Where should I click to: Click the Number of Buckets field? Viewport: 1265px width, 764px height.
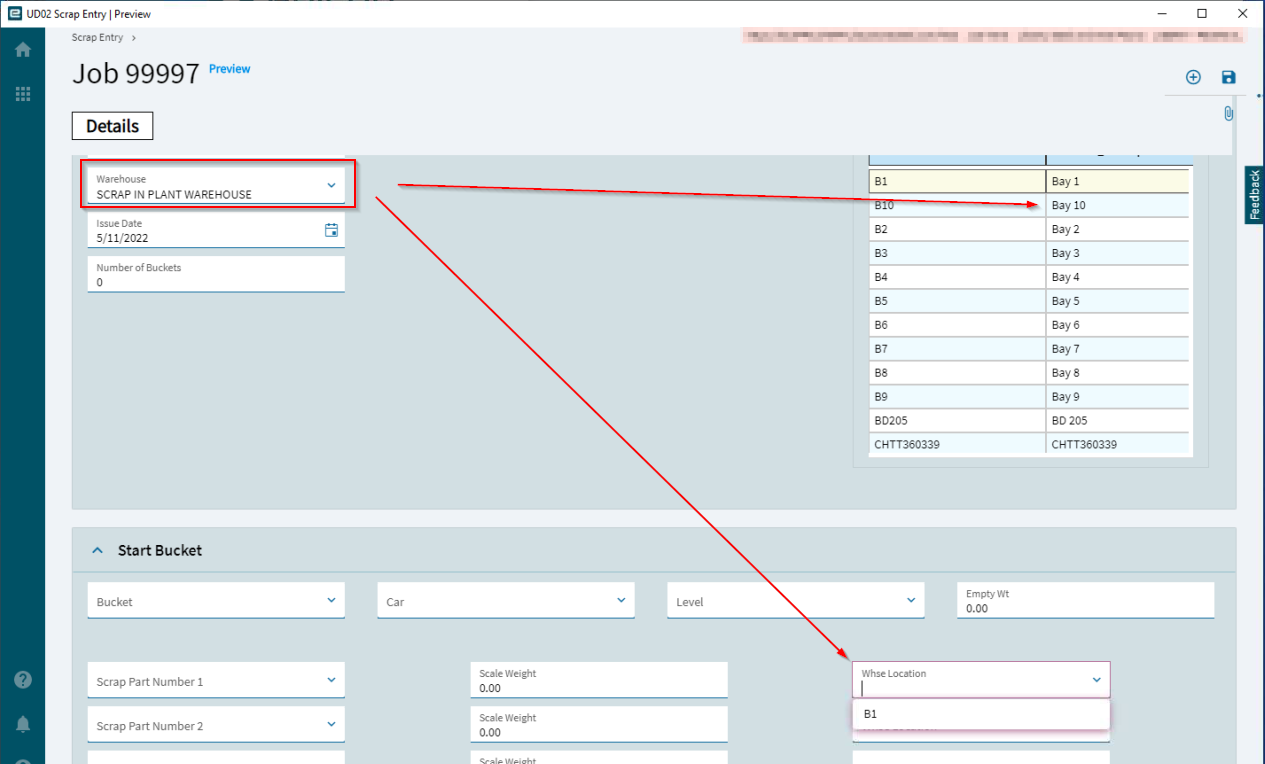point(216,275)
